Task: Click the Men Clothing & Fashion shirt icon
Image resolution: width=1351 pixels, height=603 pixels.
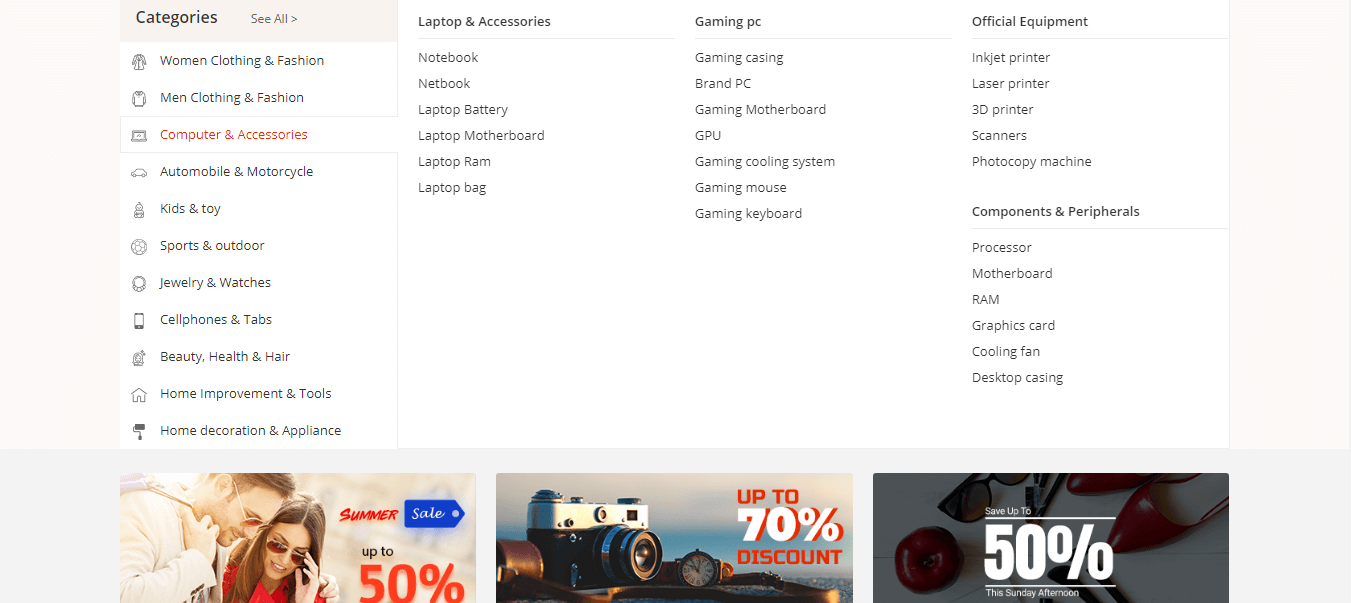Action: [x=139, y=99]
